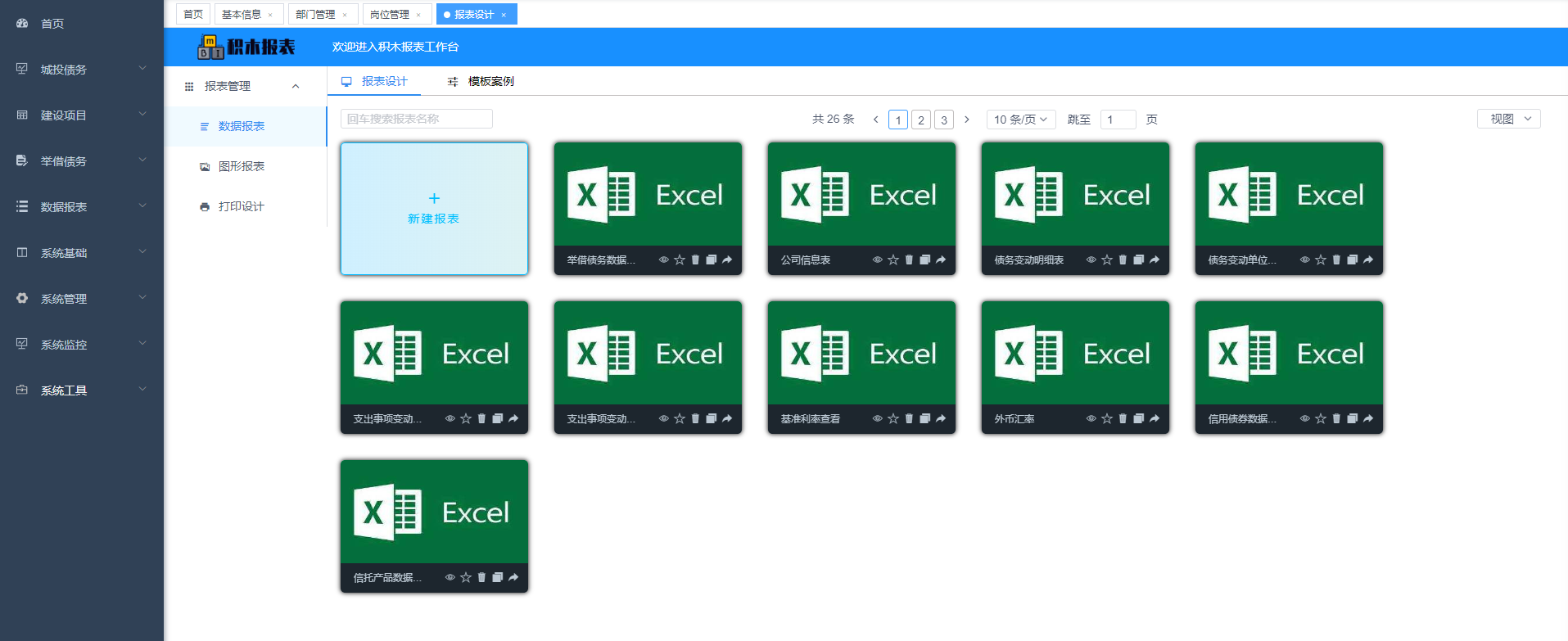1568x641 pixels.
Task: Delete the 债务变动单位 report card
Action: point(1336,260)
